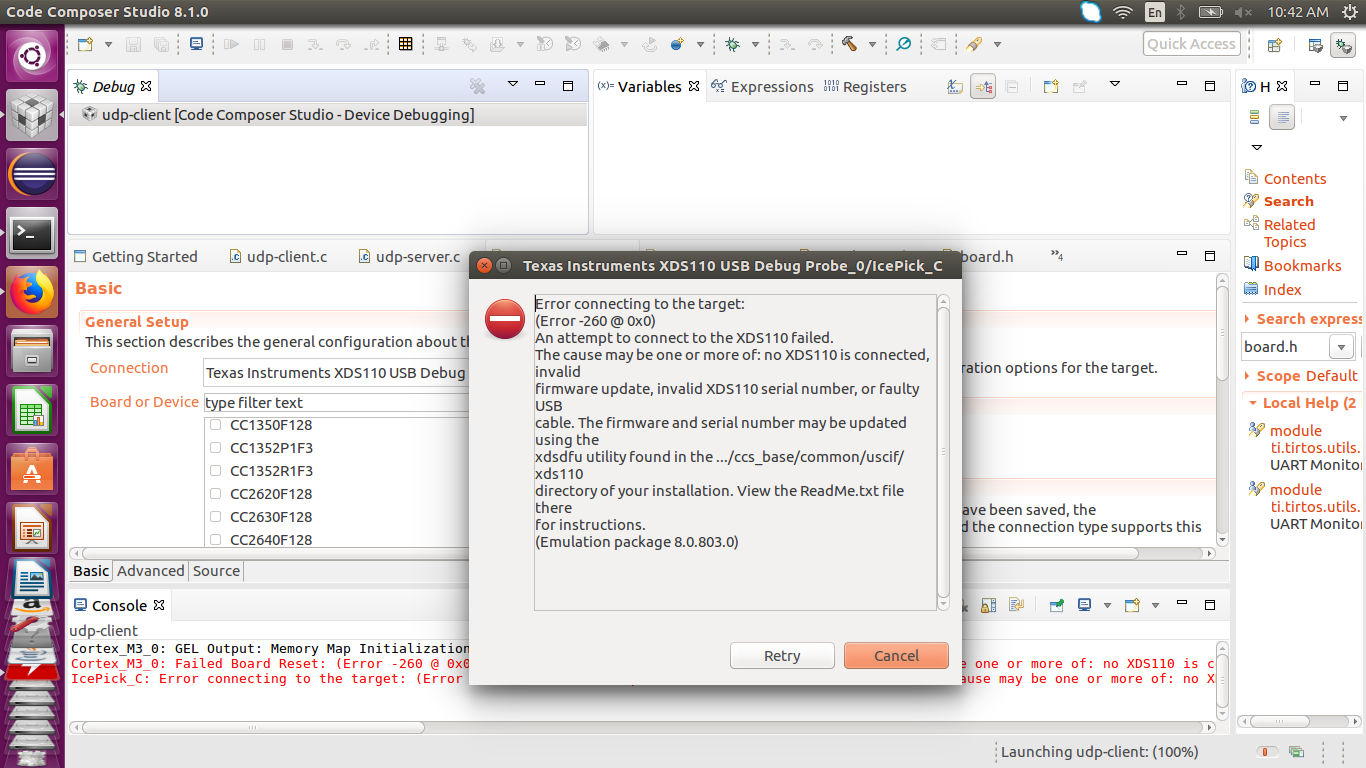1366x768 pixels.
Task: Click the Pin to Debug Context icon
Action: 1079,87
